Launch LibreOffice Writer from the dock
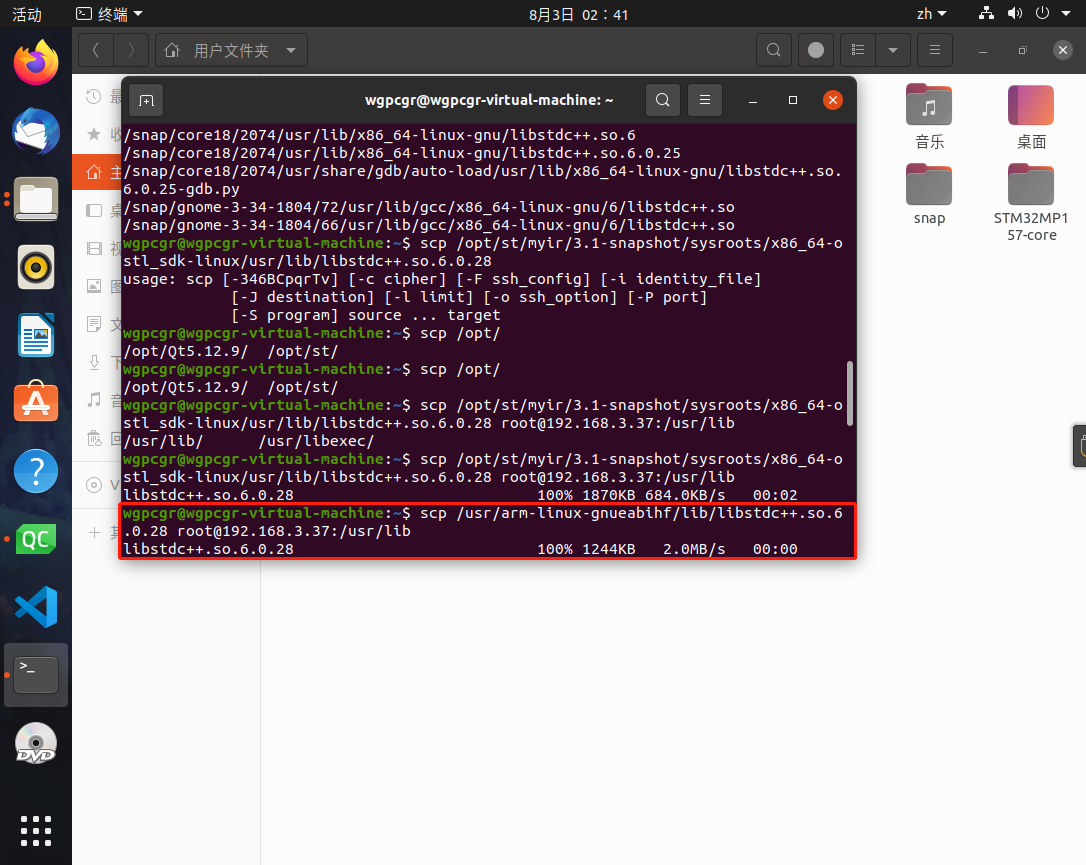The image size is (1086, 865). [36, 335]
